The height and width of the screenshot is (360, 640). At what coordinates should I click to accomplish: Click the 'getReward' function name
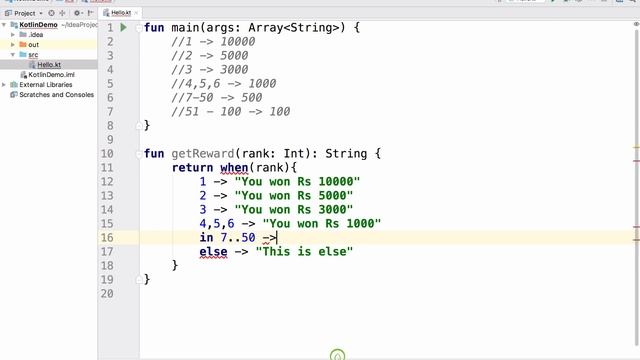203,153
